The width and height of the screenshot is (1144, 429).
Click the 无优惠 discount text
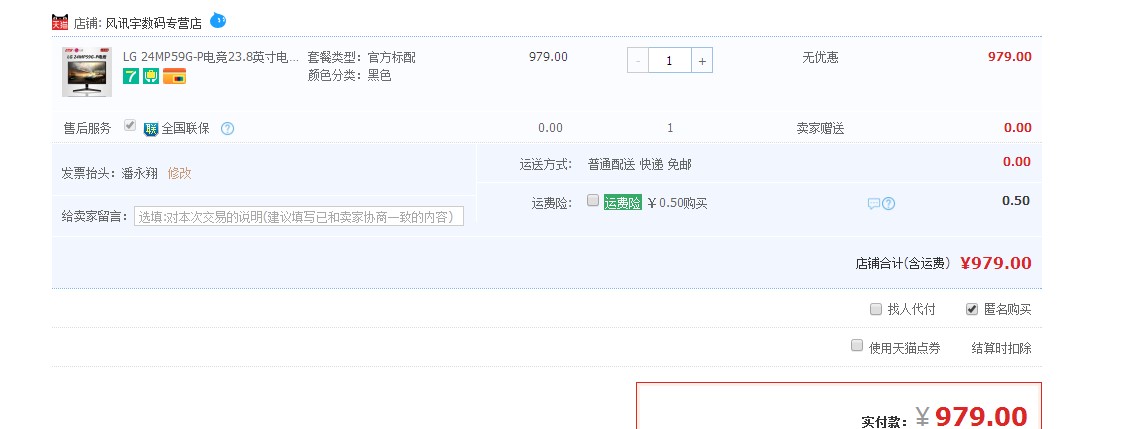pyautogui.click(x=821, y=57)
